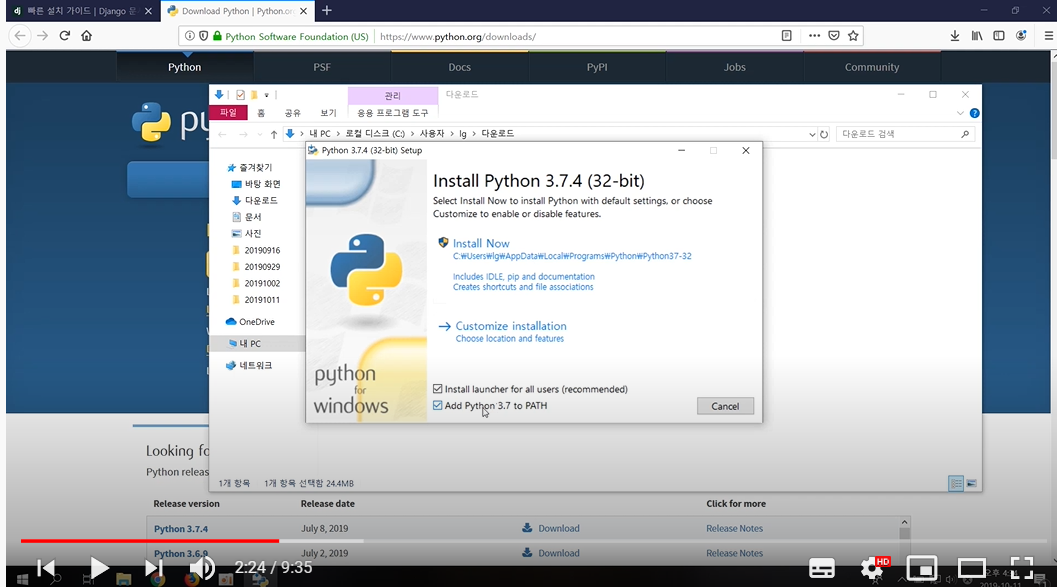The image size is (1057, 587).
Task: Open the PyPI navigation tab
Action: 597,67
